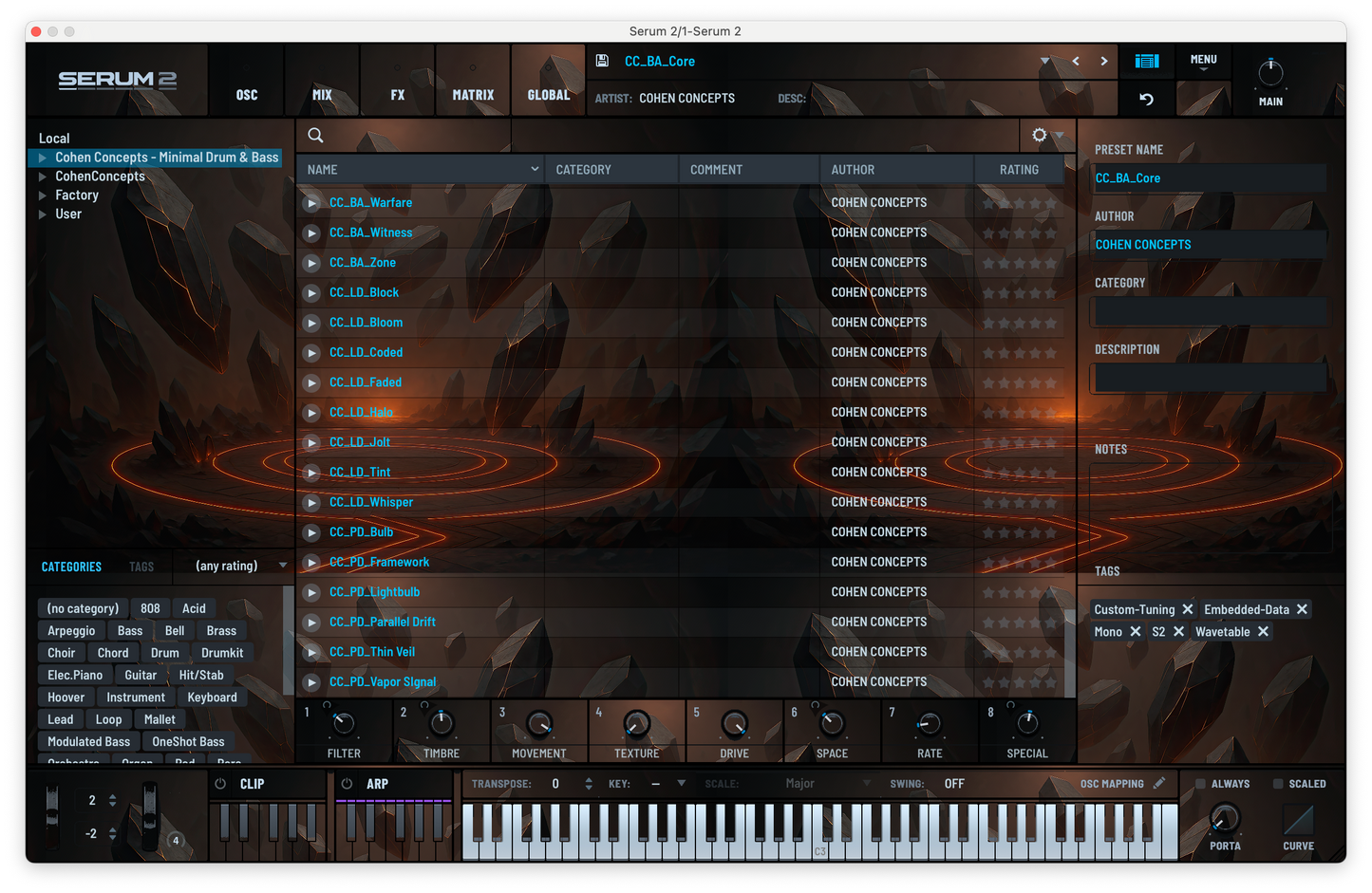
Task: Load the CC_LD_Bloom preset
Action: click(x=366, y=323)
